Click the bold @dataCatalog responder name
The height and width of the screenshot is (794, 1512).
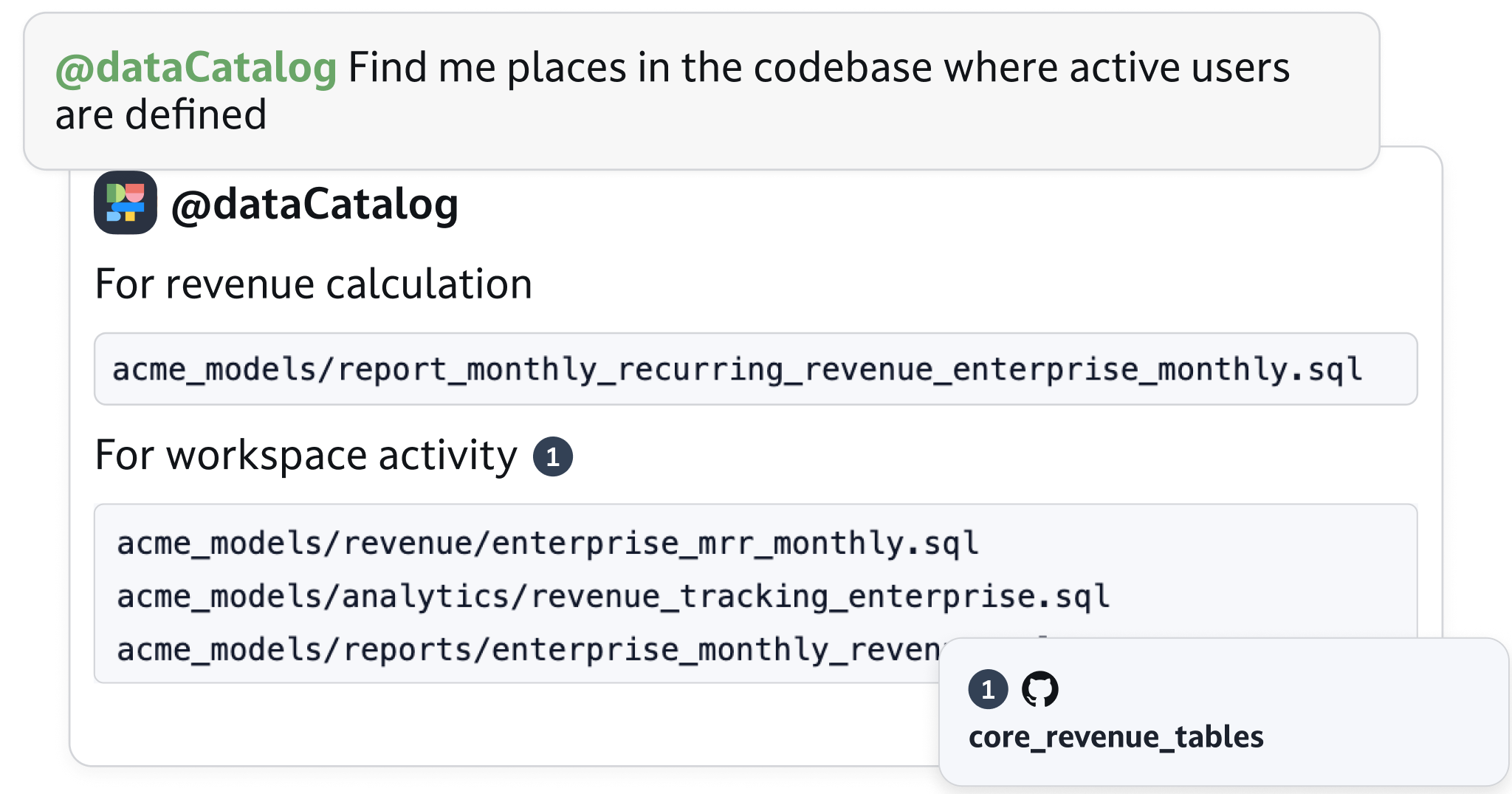pyautogui.click(x=315, y=204)
